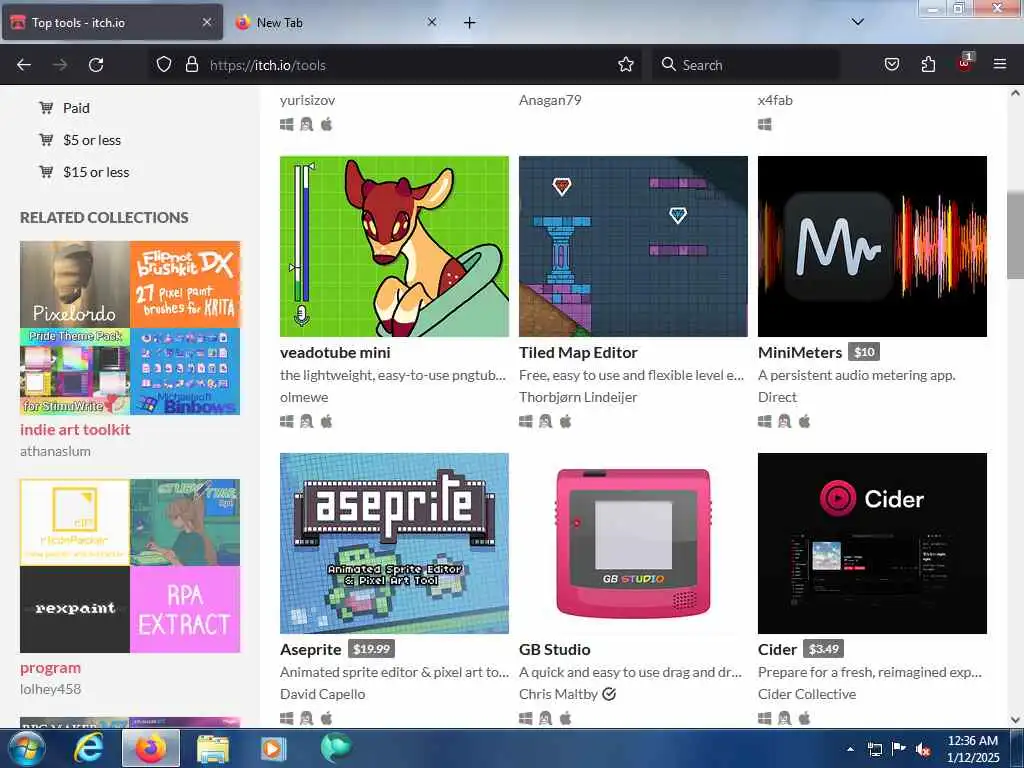
Task: Switch to Top tools - itch.io tab
Action: pos(112,22)
